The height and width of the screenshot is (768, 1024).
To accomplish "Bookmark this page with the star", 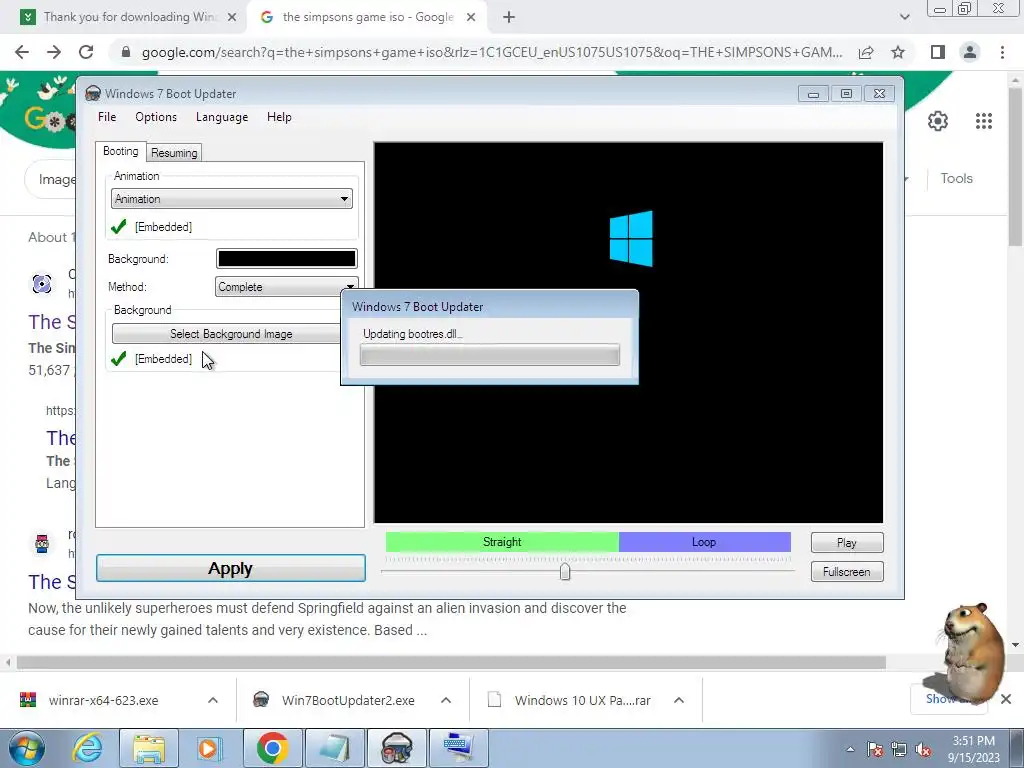I will click(898, 52).
